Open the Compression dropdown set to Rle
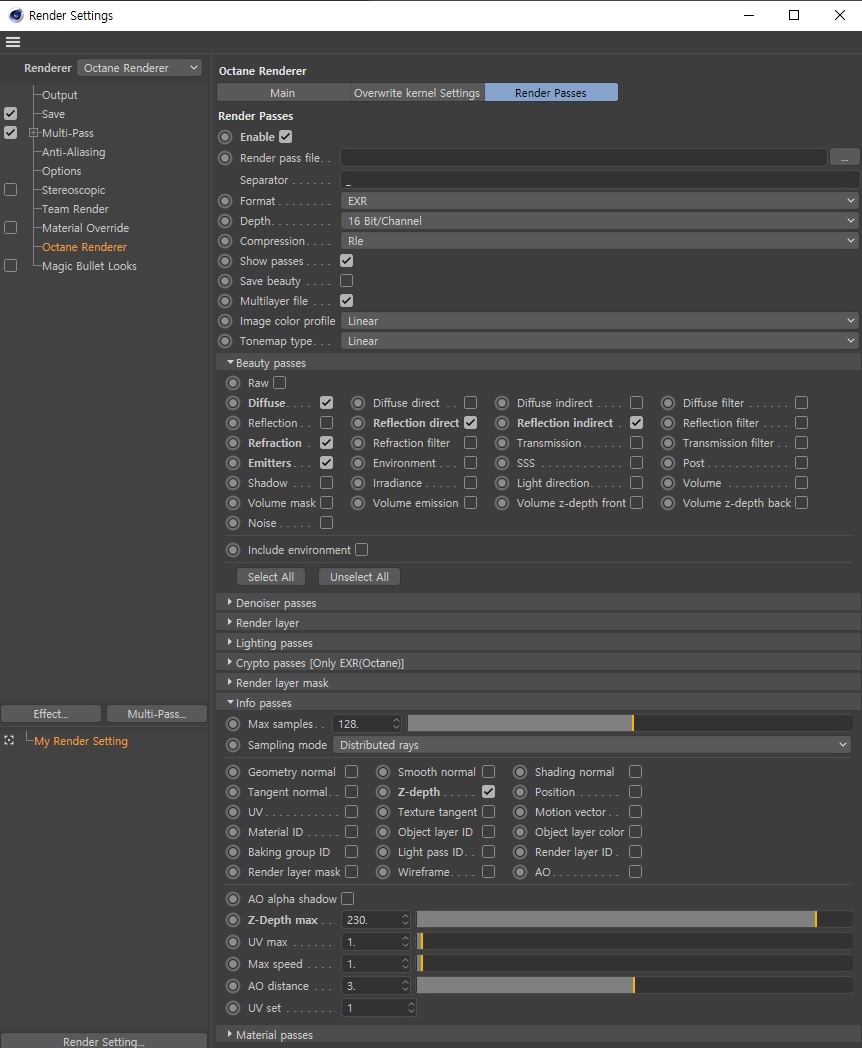This screenshot has height=1048, width=862. pos(599,241)
